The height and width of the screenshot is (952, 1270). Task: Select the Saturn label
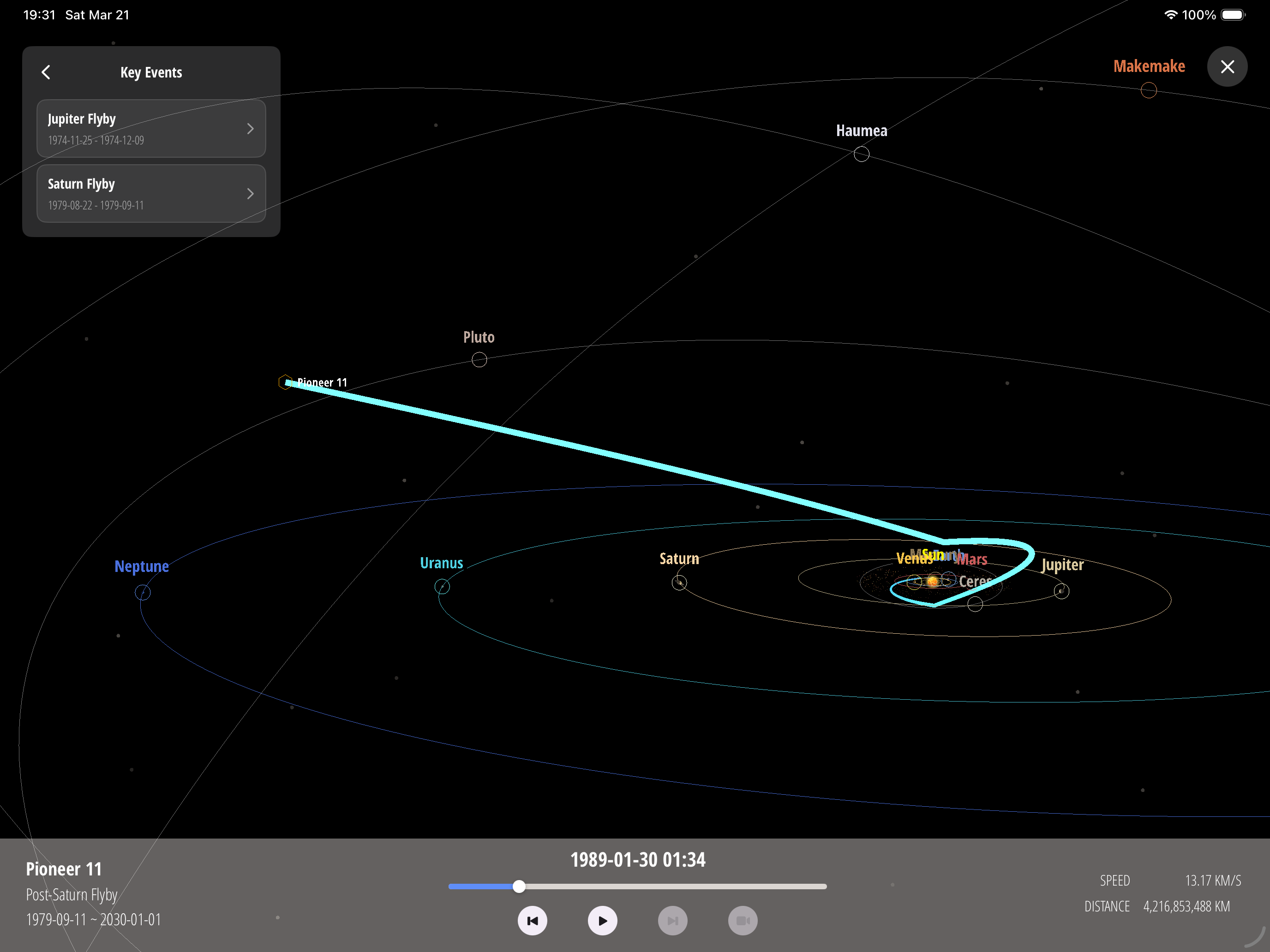(x=679, y=559)
